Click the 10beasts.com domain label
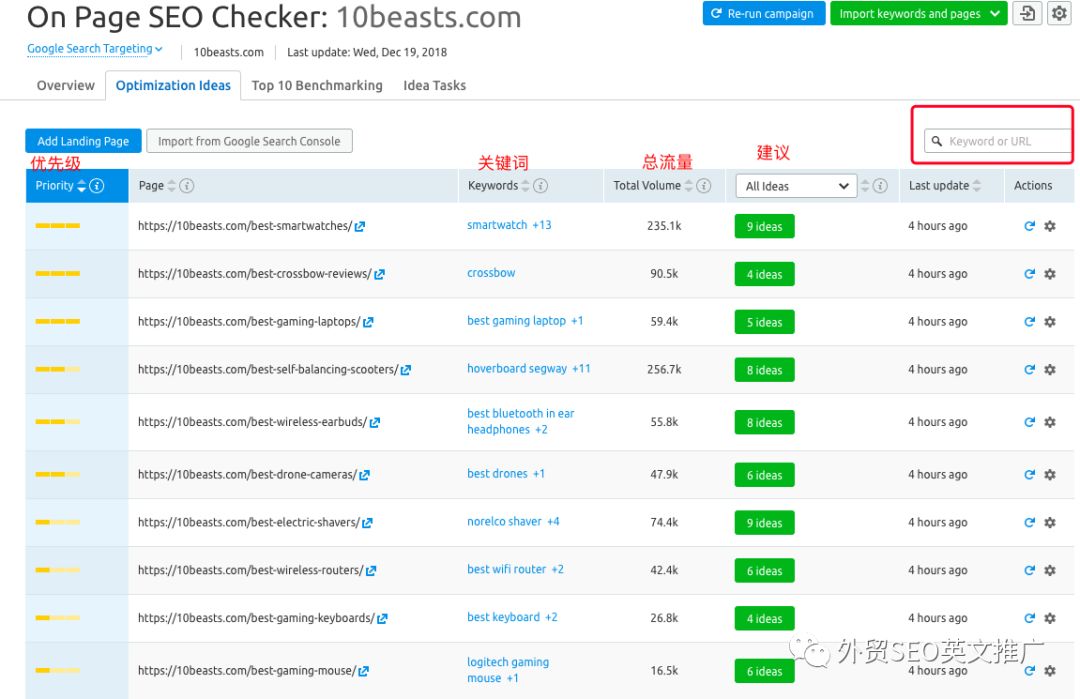This screenshot has height=699, width=1080. [x=229, y=52]
